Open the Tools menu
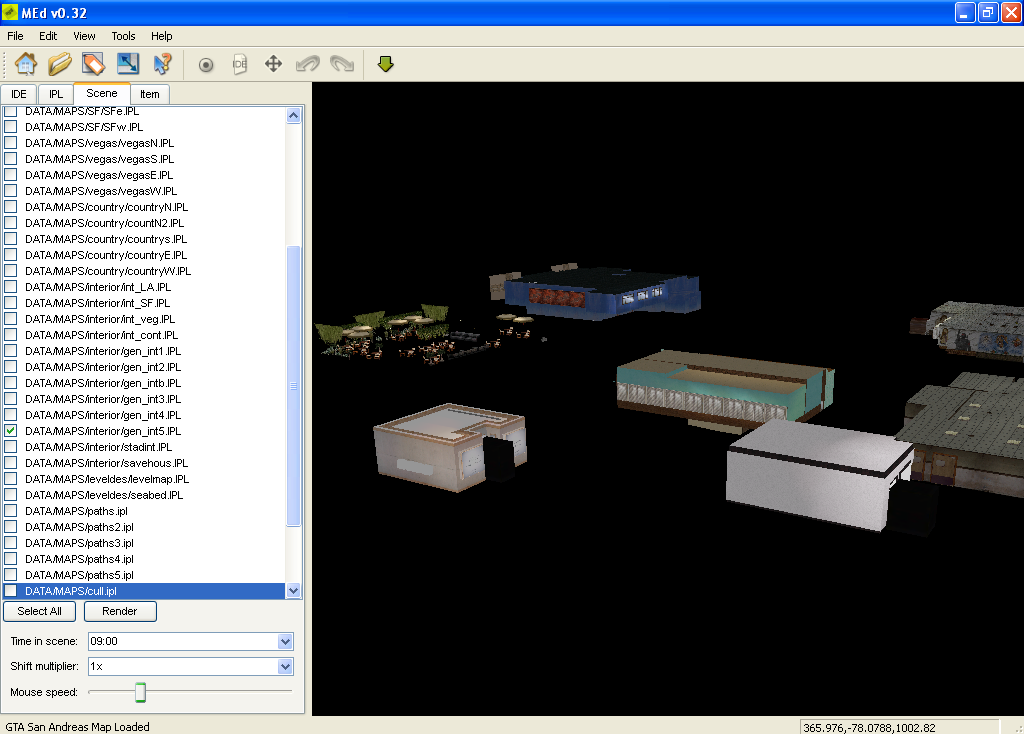1024x734 pixels. coord(123,36)
